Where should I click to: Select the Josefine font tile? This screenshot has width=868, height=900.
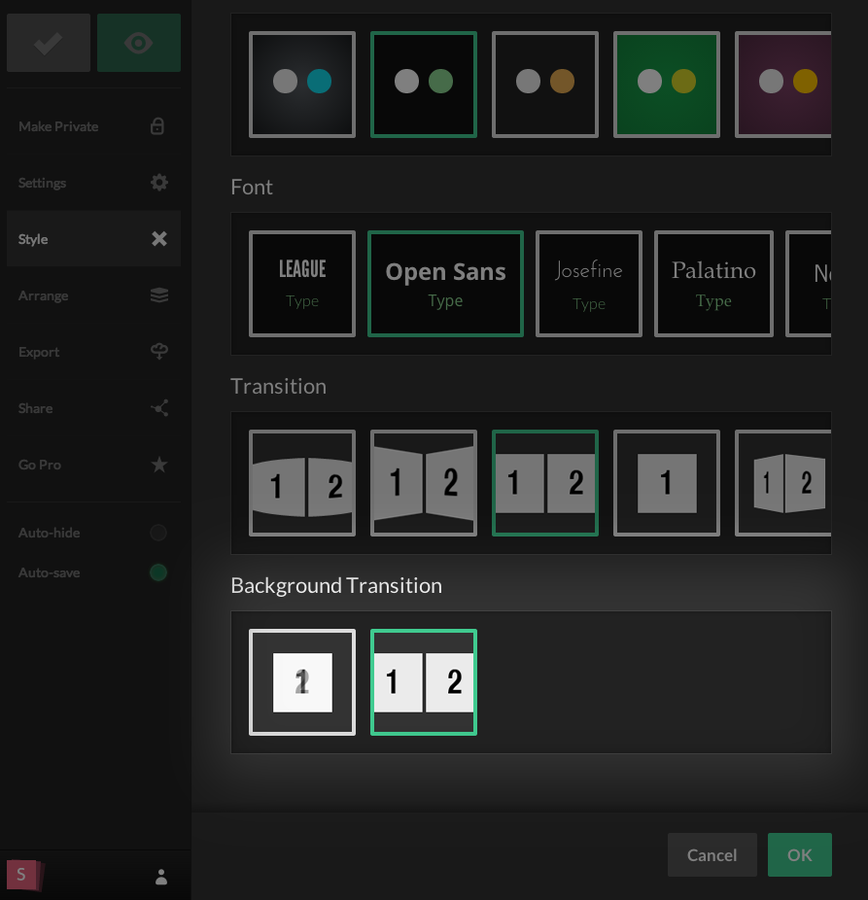click(589, 284)
